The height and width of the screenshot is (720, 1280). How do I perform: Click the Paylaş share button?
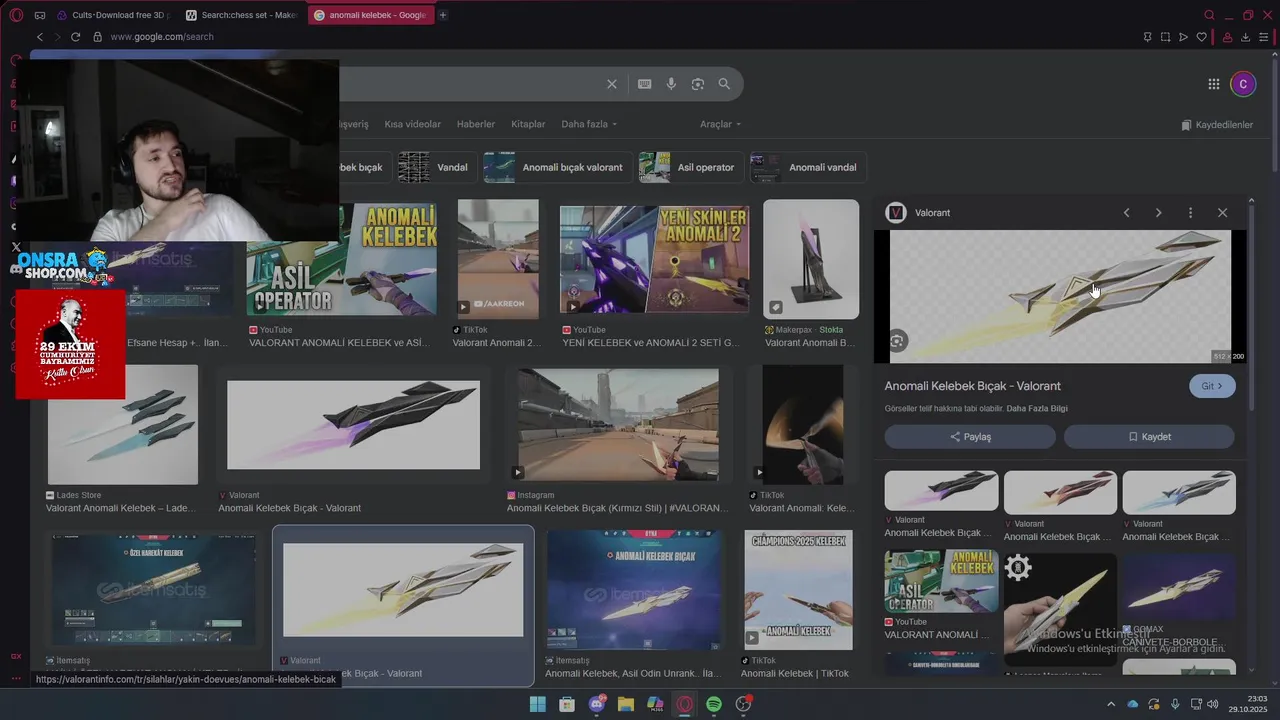pos(970,437)
